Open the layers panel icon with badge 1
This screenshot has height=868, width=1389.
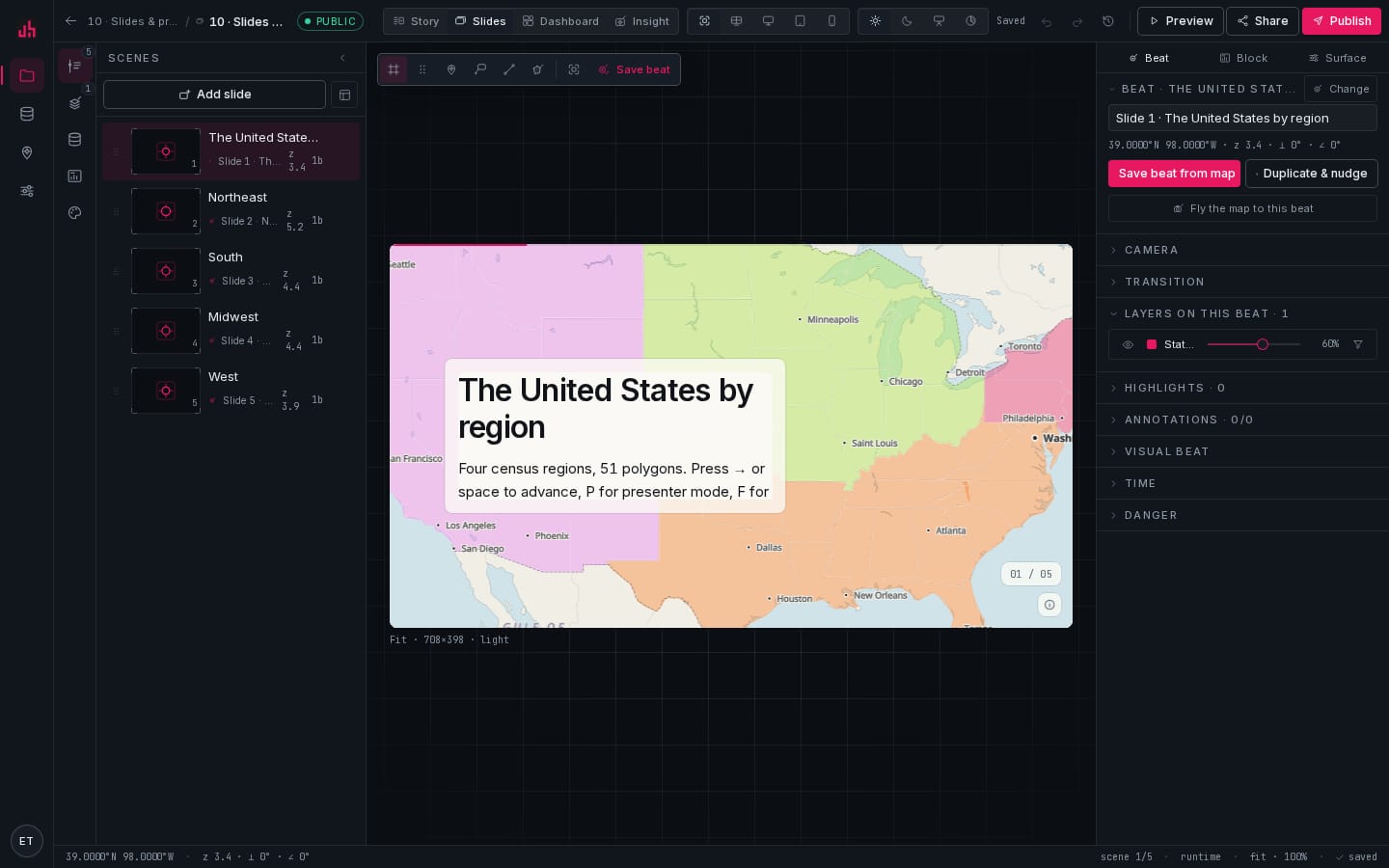tap(74, 103)
